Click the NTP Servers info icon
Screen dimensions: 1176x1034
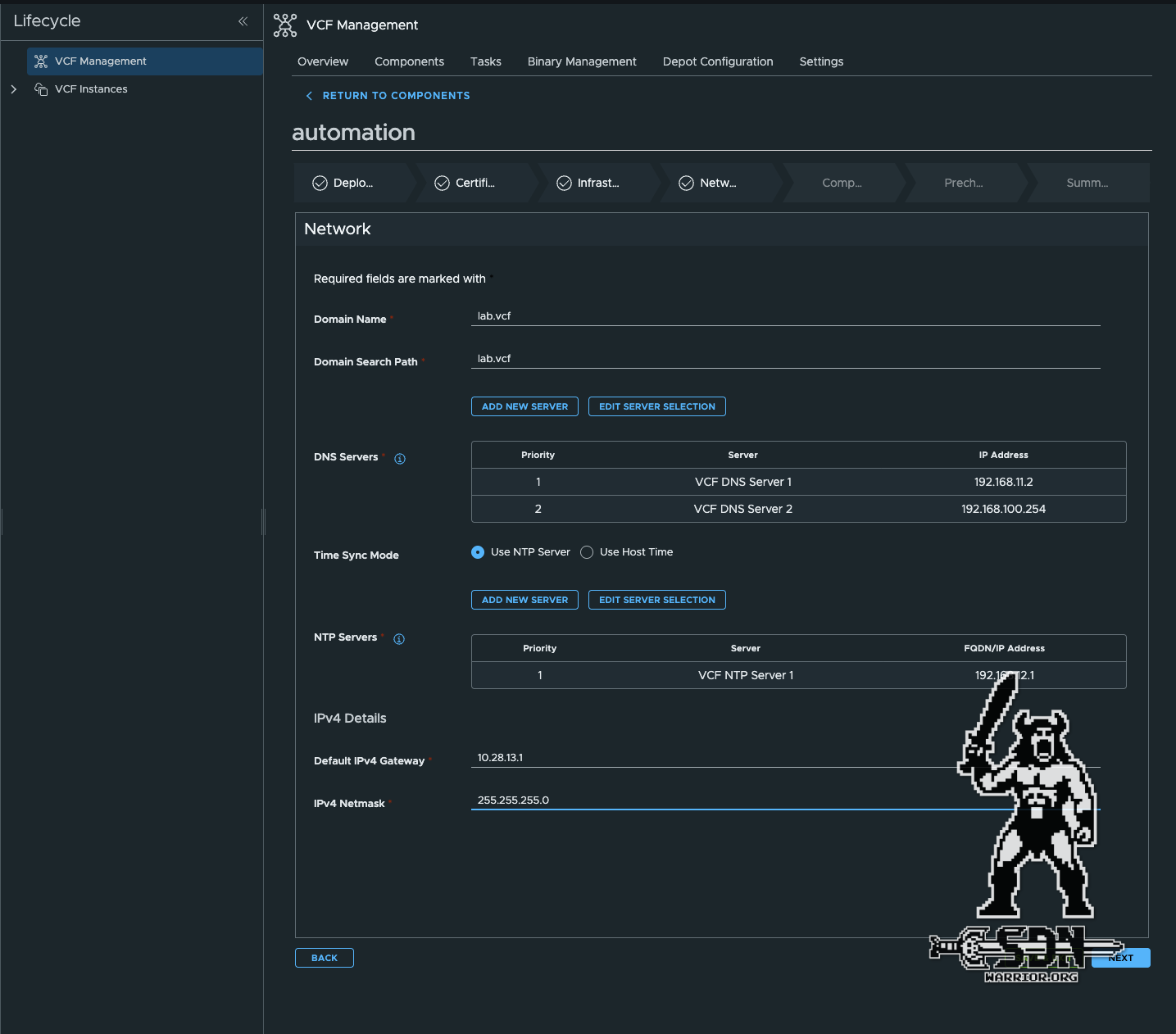399,639
